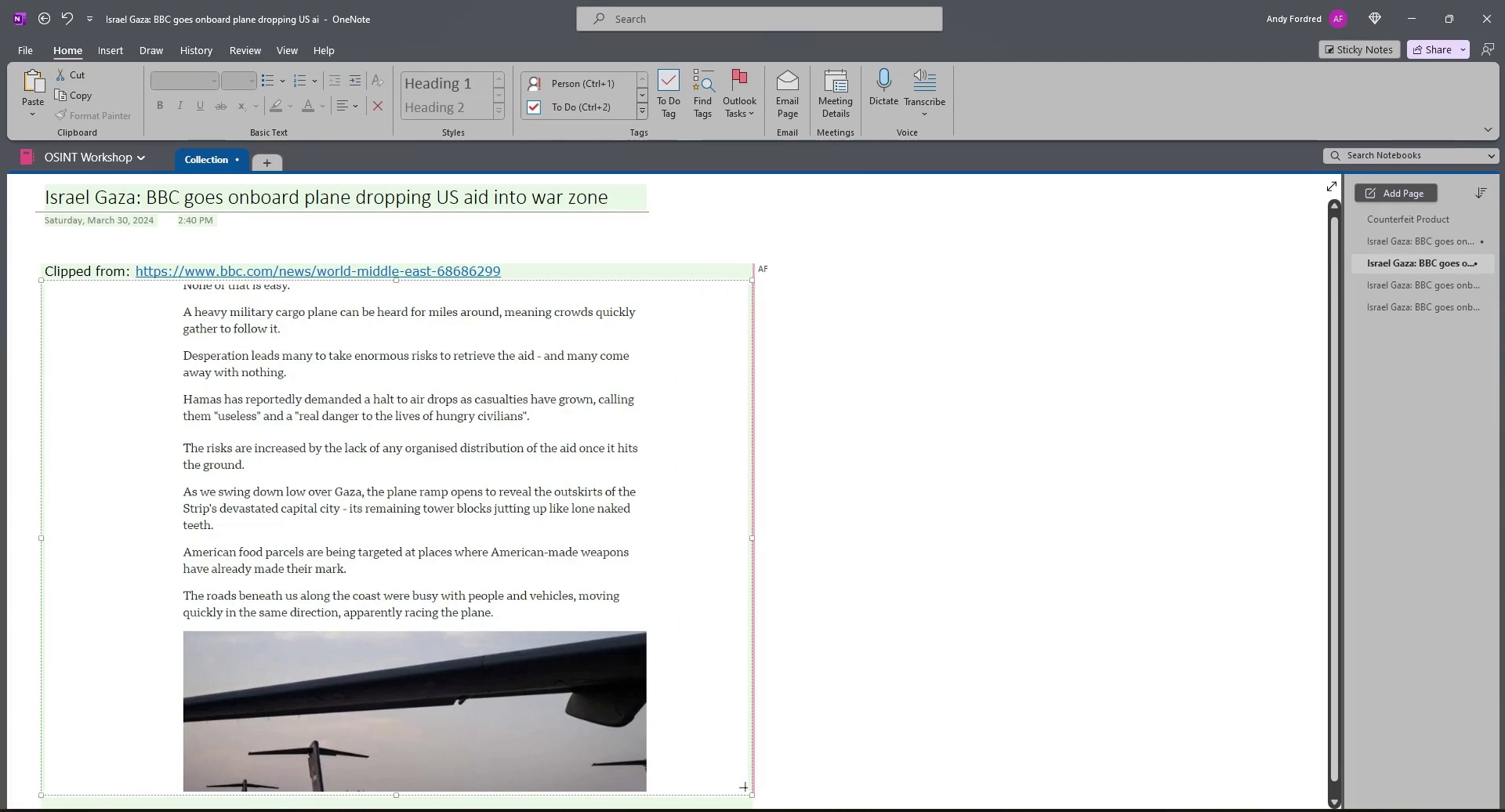The image size is (1505, 812).
Task: Click the sort pages icon
Action: (1481, 193)
